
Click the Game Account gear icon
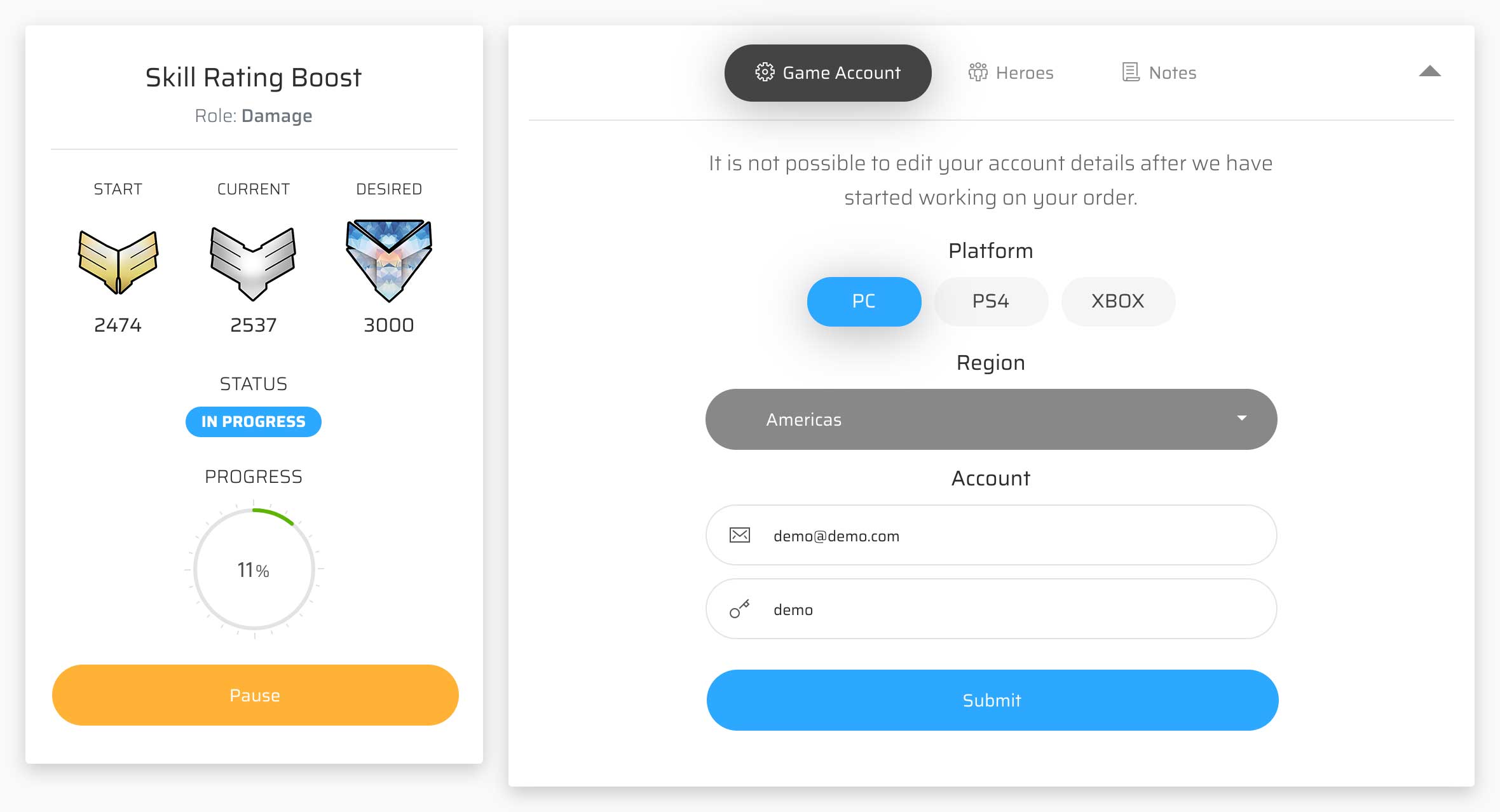(765, 72)
